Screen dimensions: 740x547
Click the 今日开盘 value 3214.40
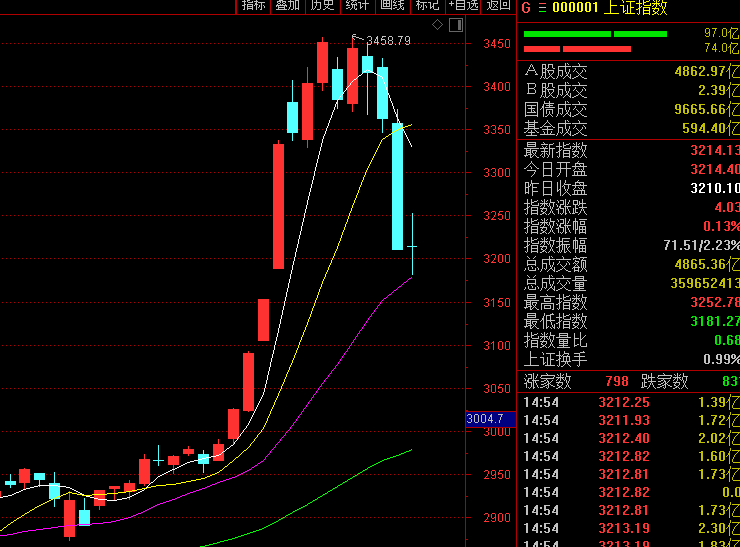point(715,169)
